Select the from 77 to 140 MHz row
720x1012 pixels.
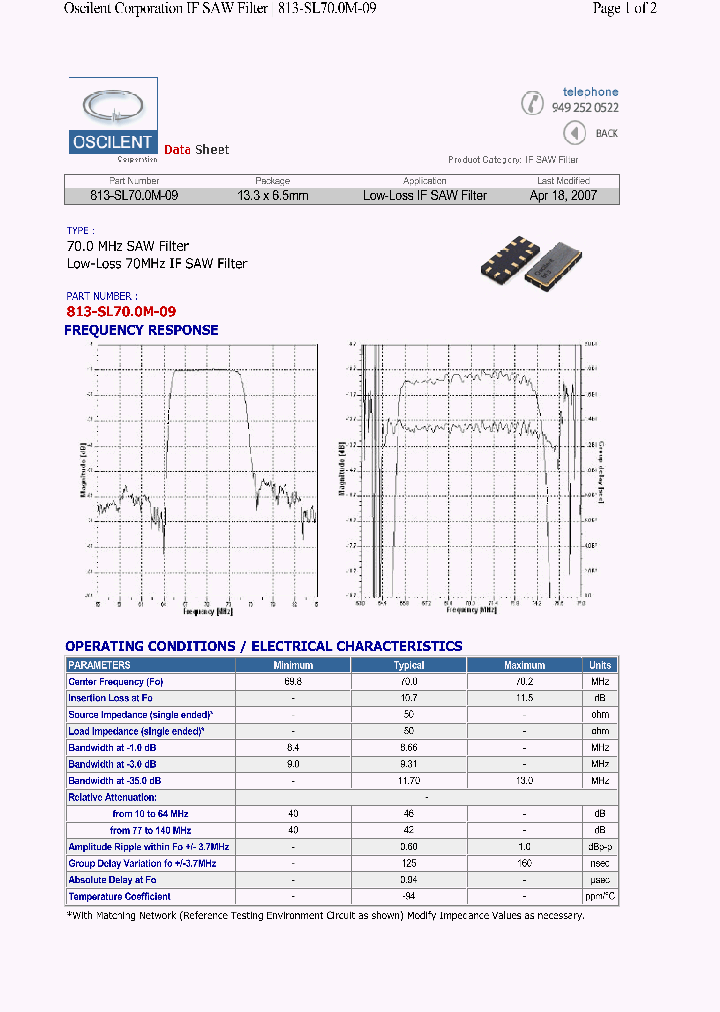(342, 831)
